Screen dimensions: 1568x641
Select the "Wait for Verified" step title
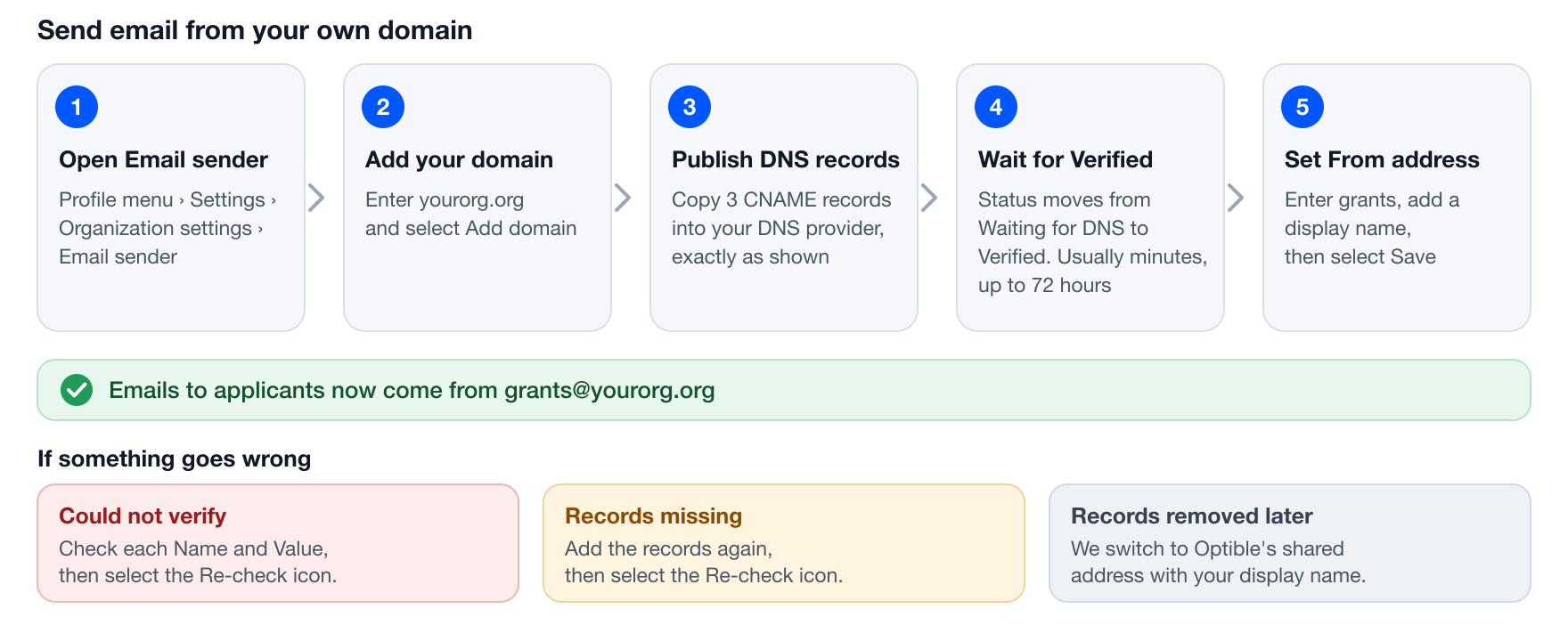point(1066,159)
